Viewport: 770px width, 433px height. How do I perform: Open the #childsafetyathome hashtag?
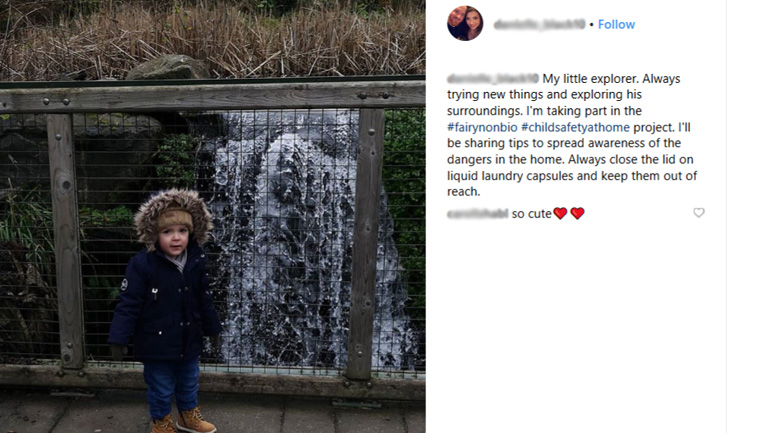[x=575, y=127]
